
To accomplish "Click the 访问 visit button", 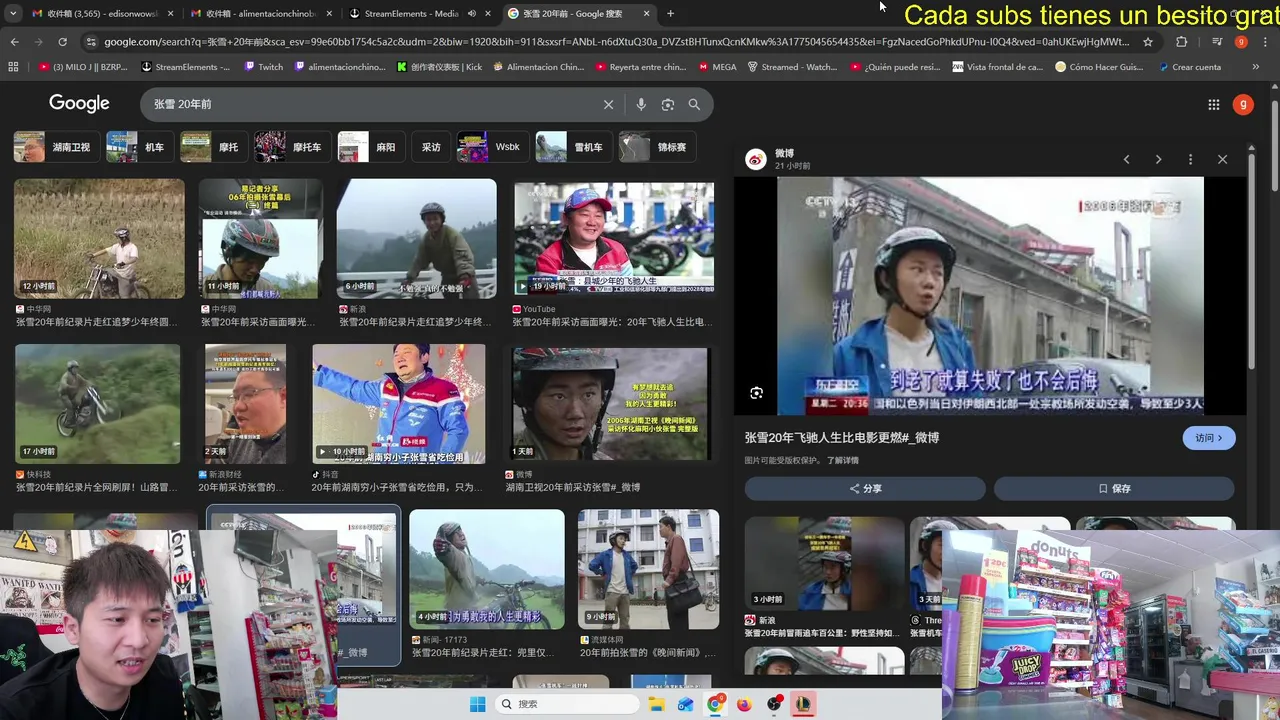I will (1209, 438).
